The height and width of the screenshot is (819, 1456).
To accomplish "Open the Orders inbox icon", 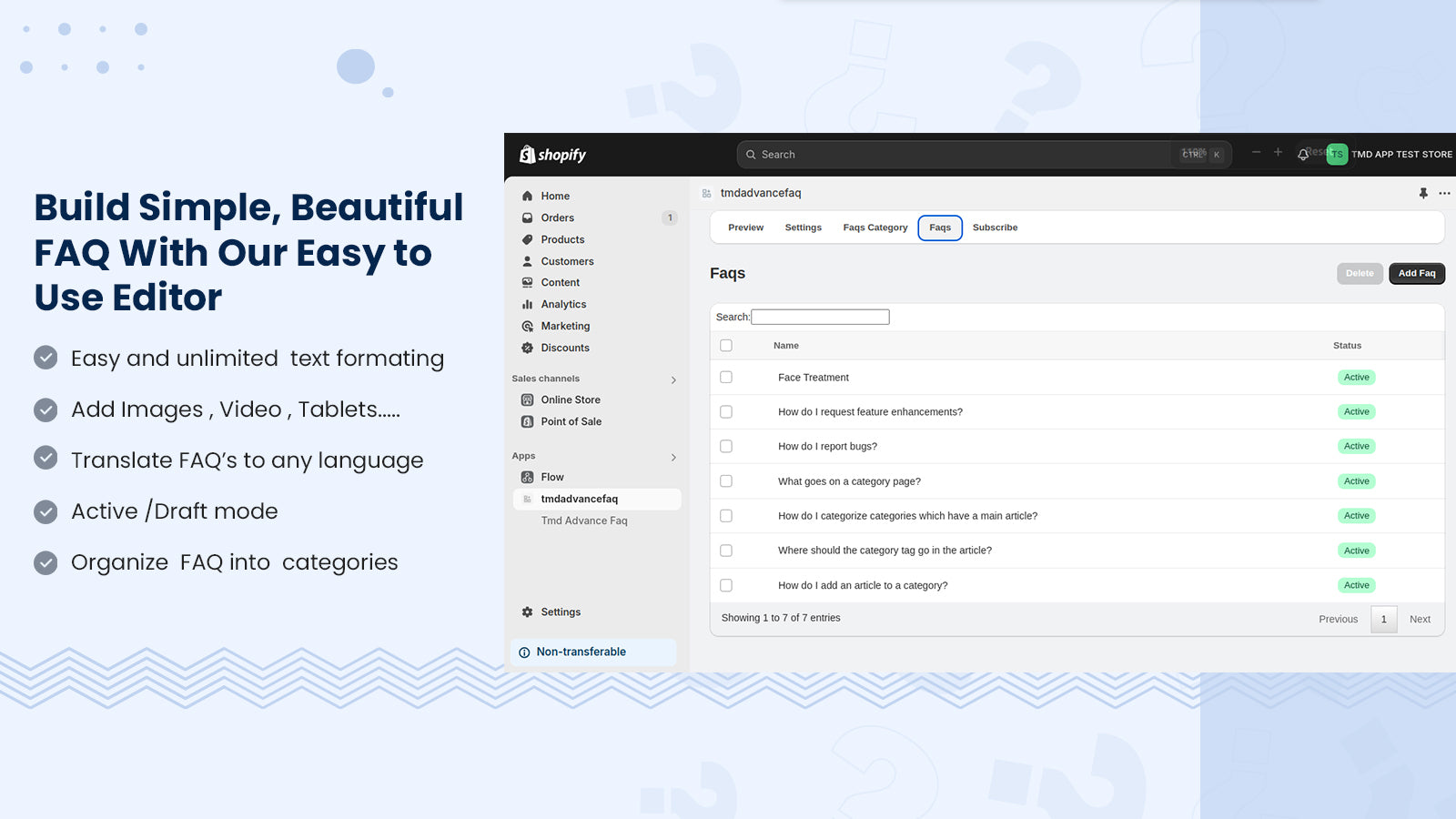I will [527, 217].
